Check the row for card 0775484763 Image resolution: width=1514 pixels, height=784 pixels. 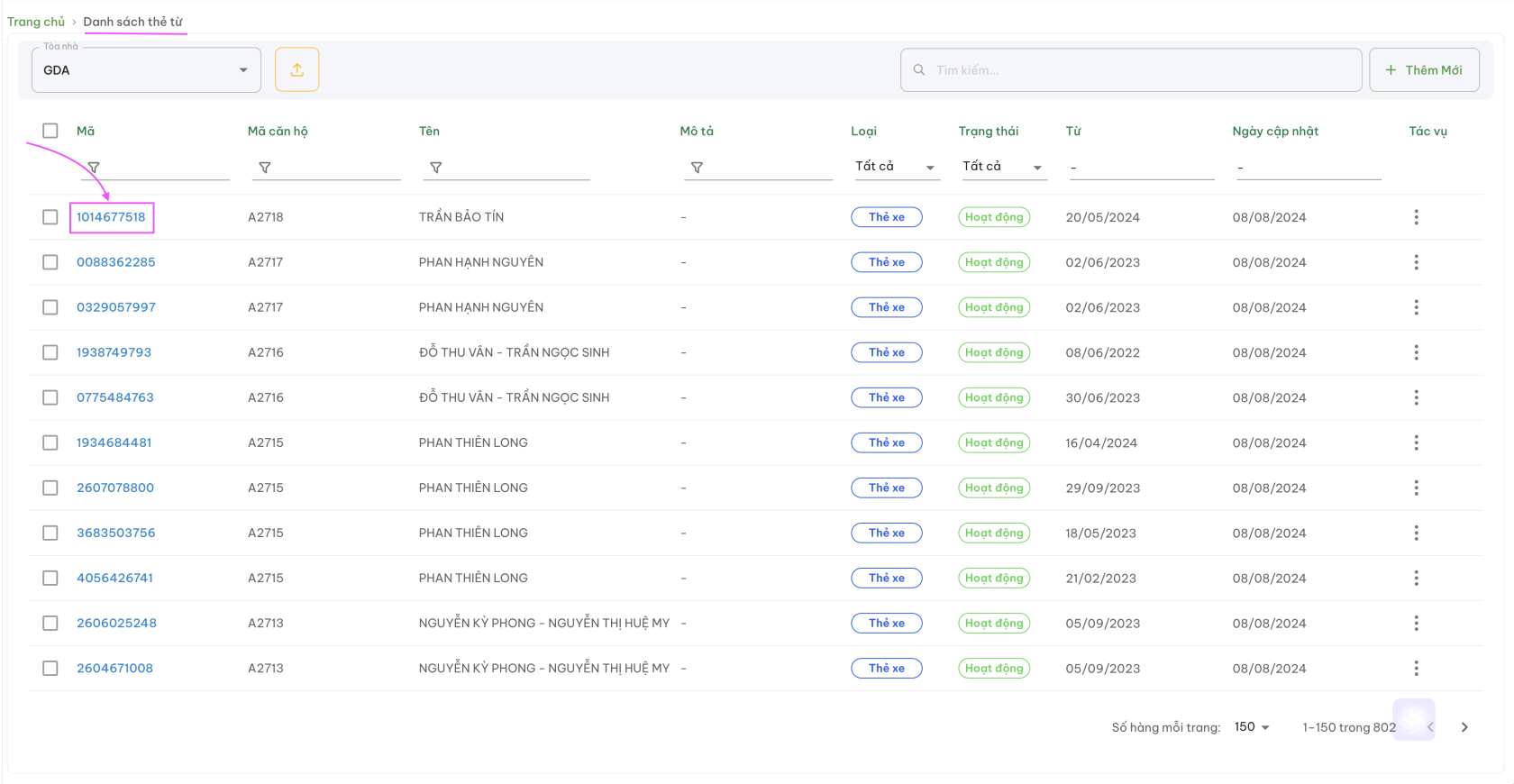pos(50,397)
